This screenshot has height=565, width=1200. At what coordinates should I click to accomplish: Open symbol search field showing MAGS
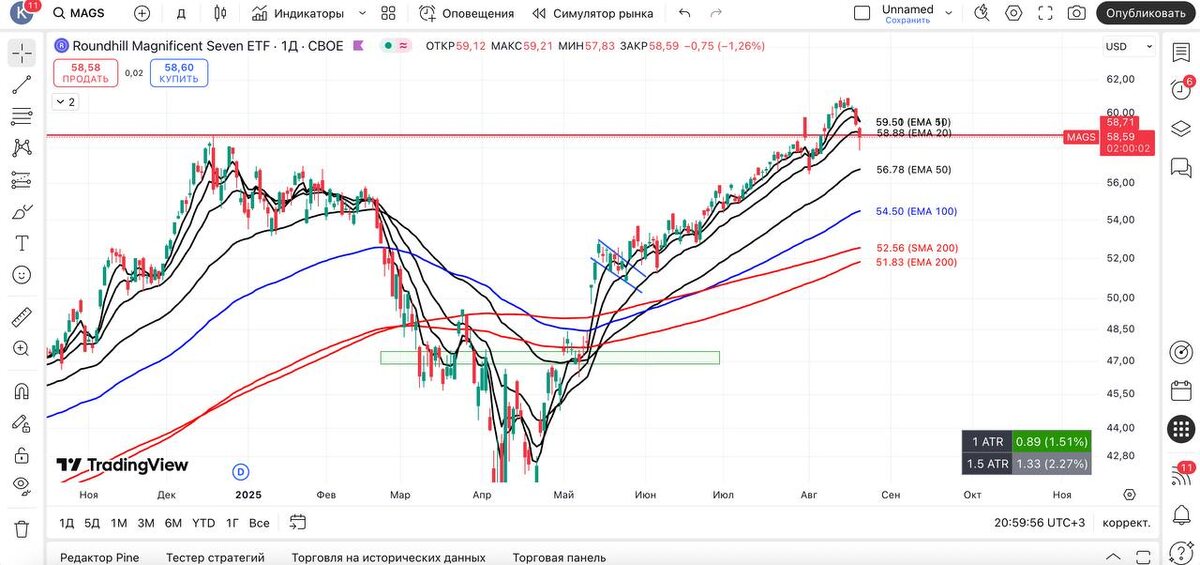click(79, 13)
